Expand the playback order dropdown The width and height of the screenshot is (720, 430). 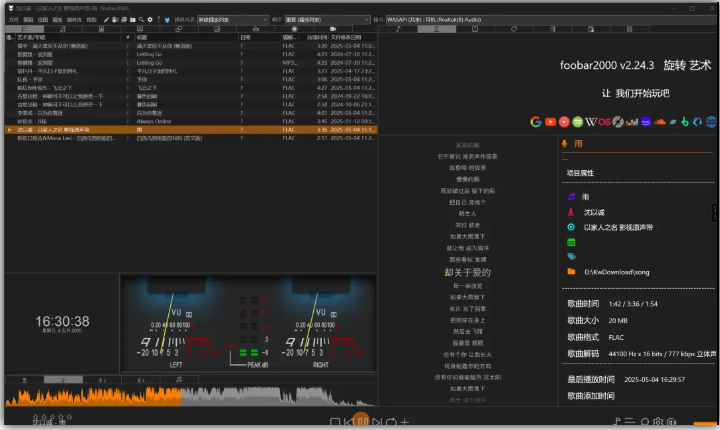(x=327, y=20)
